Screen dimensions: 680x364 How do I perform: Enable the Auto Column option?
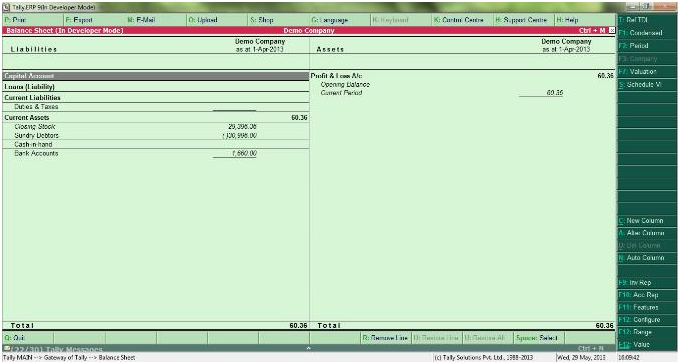[x=647, y=258]
